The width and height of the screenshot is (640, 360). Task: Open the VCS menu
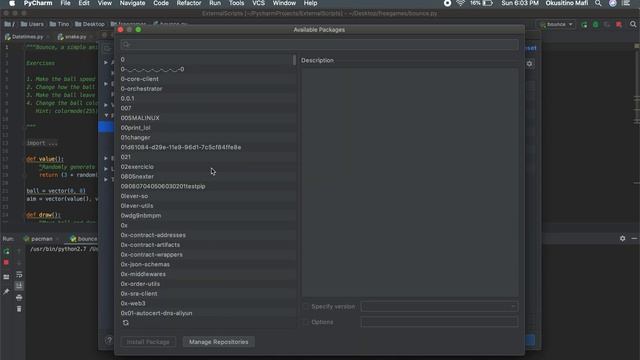pos(258,3)
